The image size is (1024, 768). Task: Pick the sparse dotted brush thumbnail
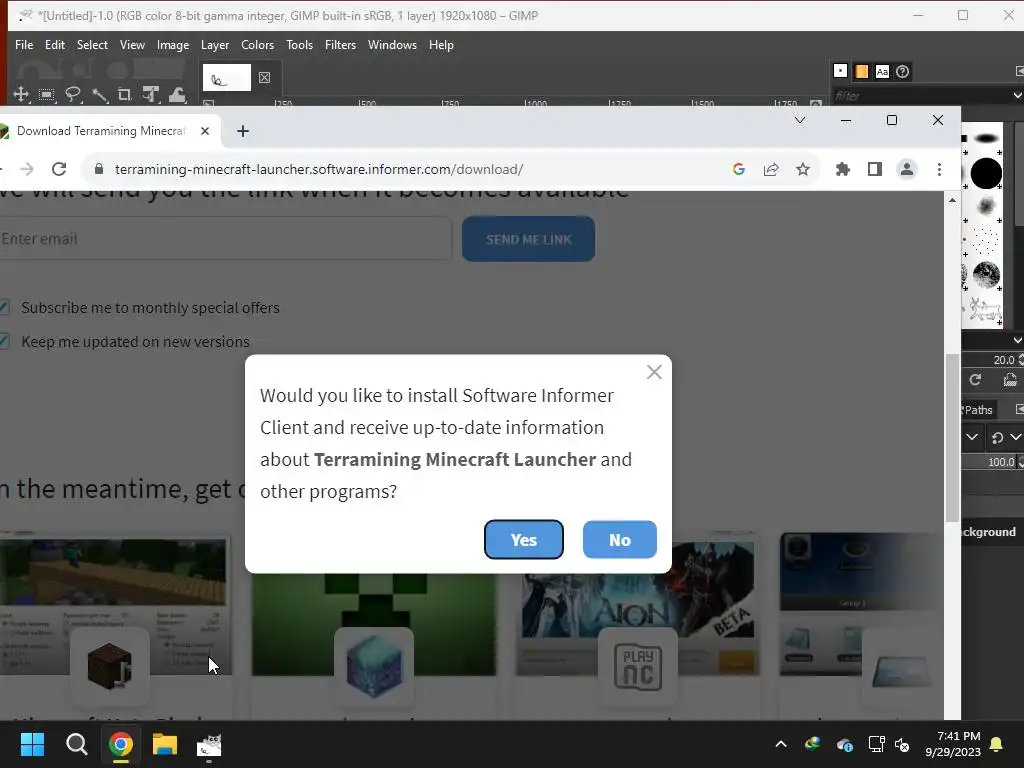[986, 241]
